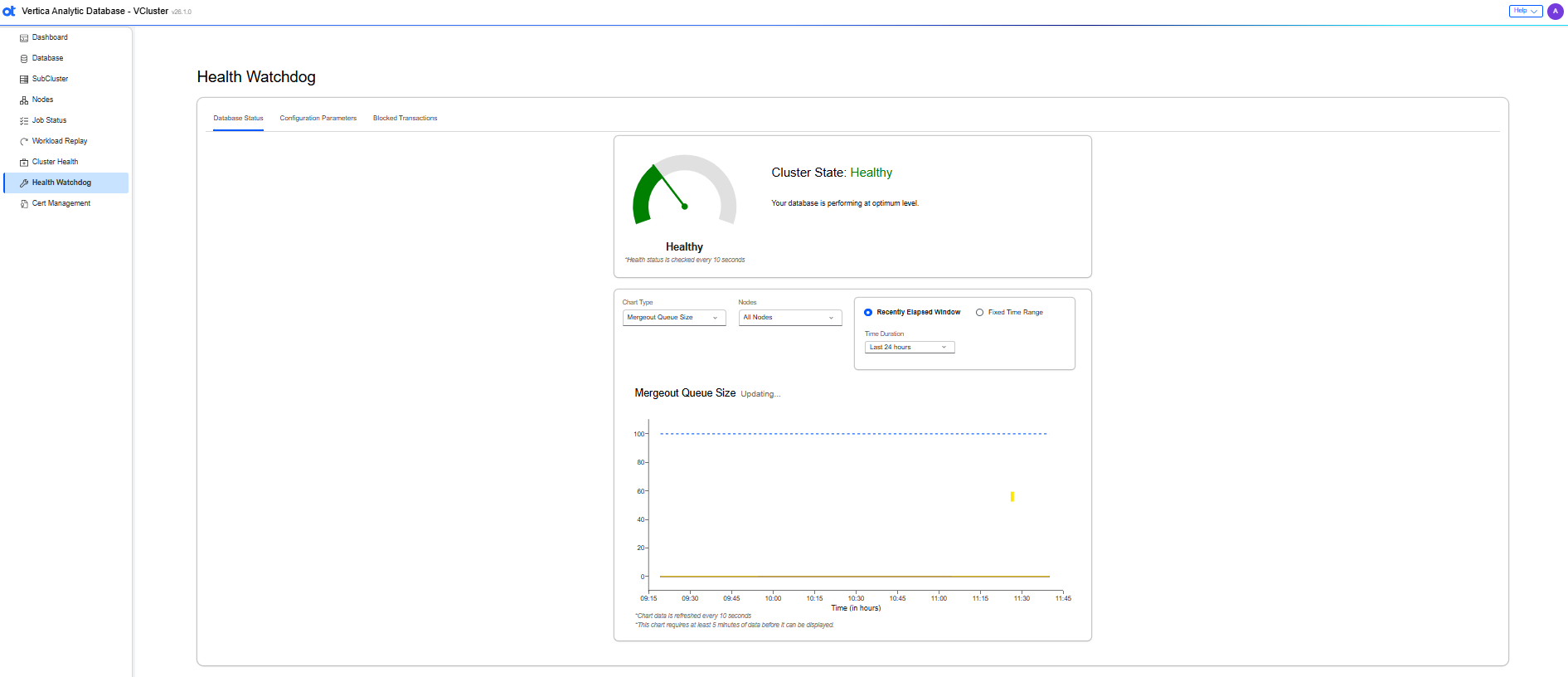Viewport: 1568px width, 677px height.
Task: Click the yellow data point marker
Action: (x=1012, y=497)
